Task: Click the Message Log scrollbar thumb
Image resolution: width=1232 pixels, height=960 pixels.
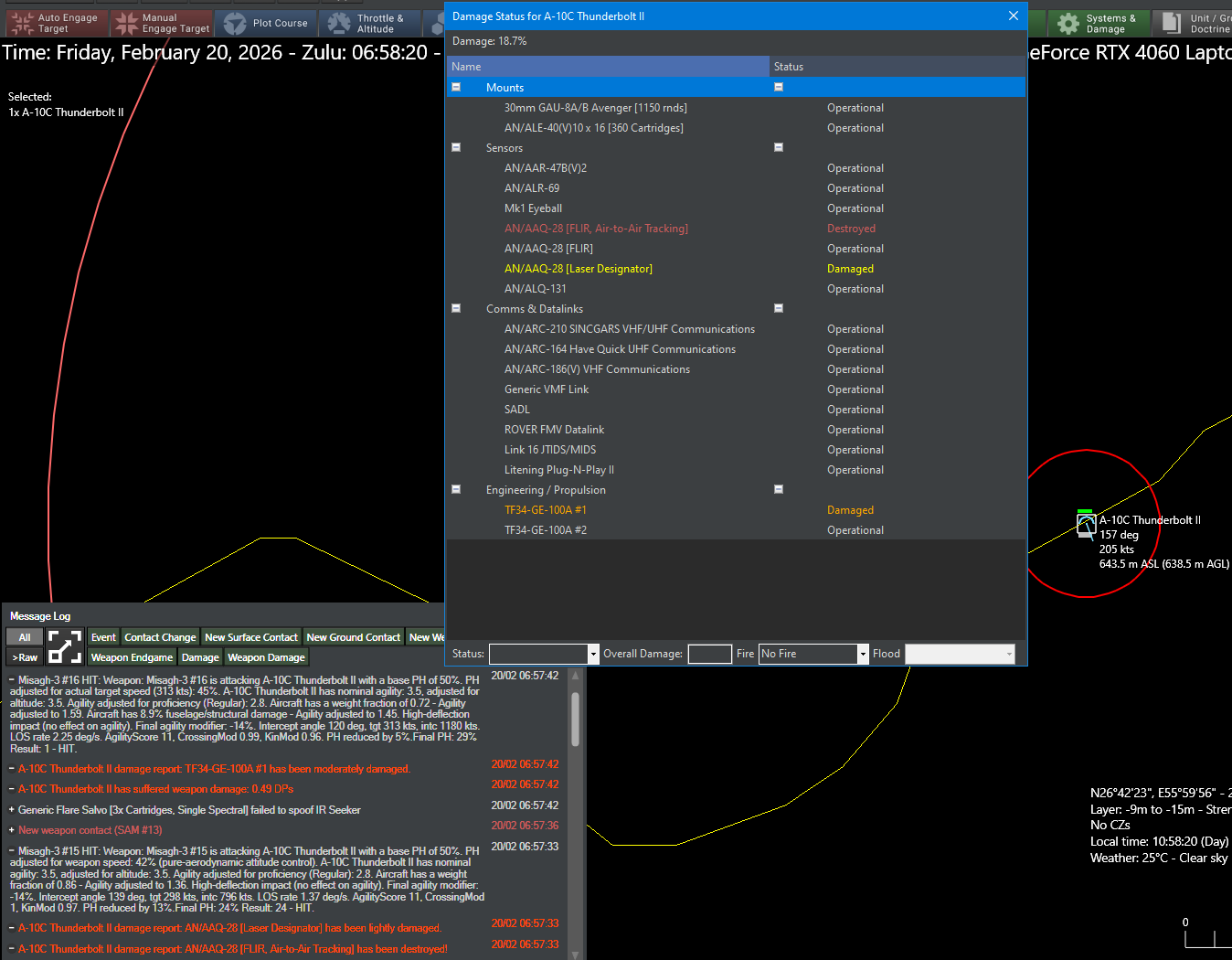Action: [x=575, y=720]
